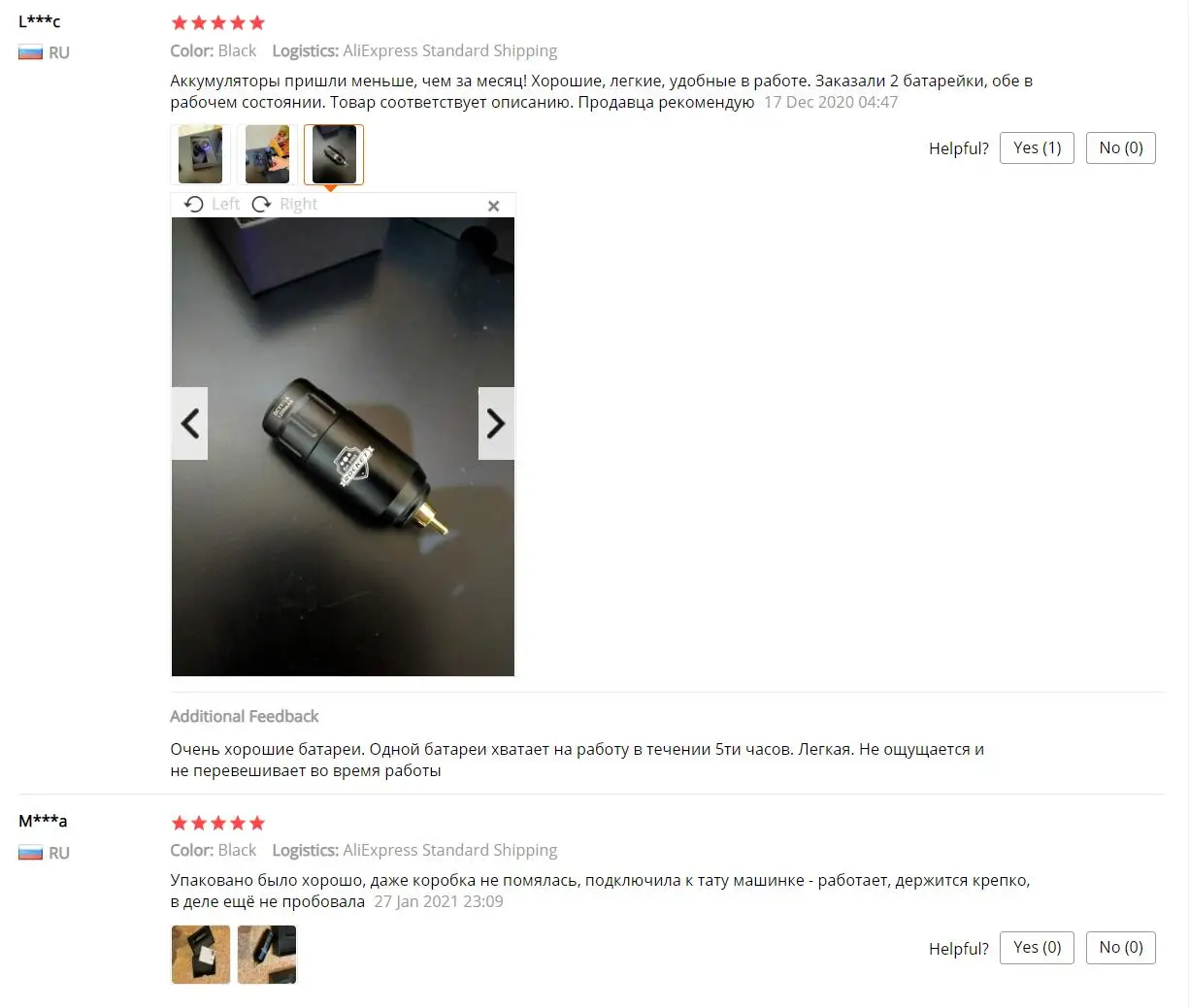
Task: Rotate the review photo right
Action: click(284, 204)
